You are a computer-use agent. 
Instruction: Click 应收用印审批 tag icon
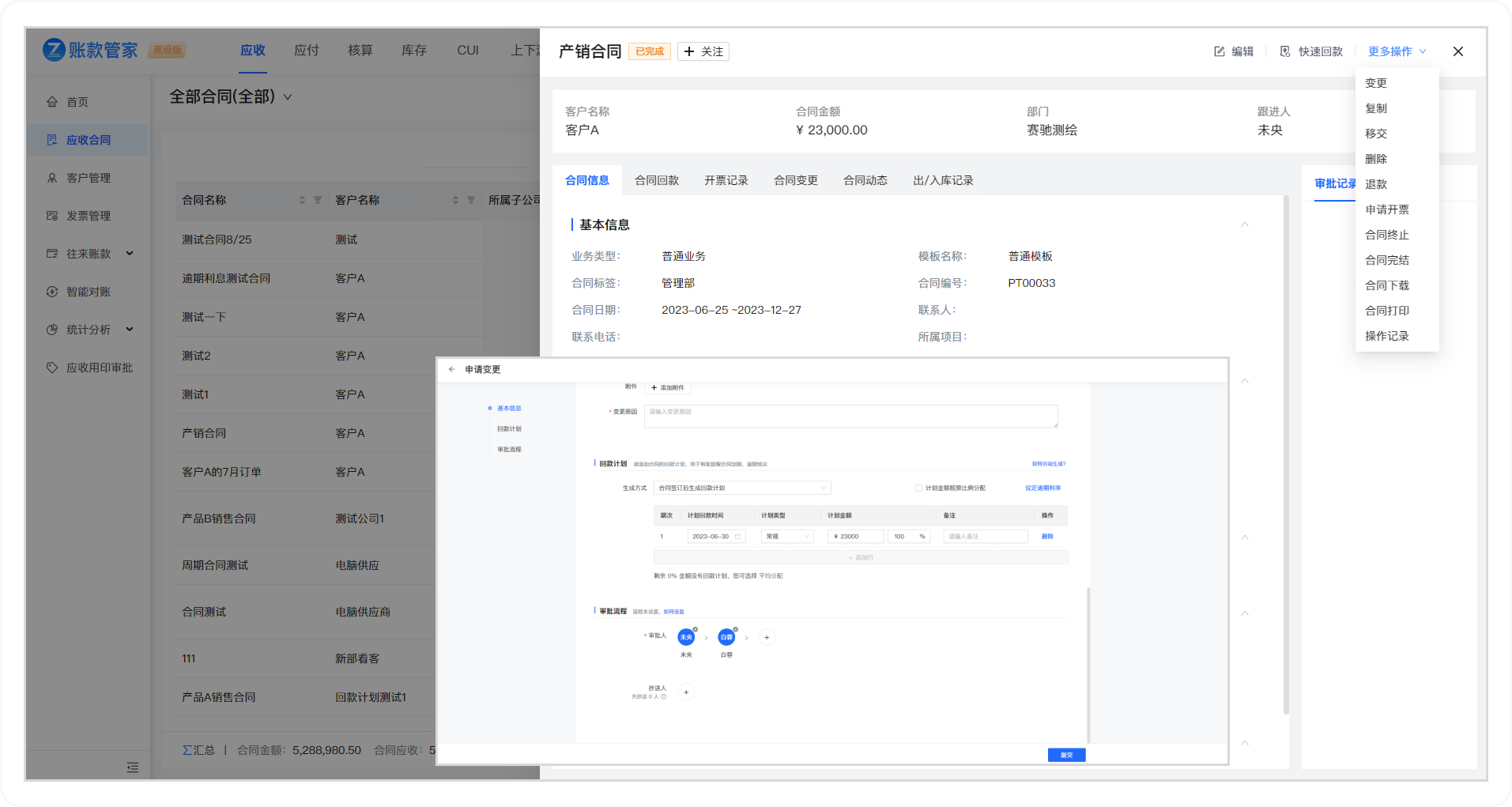[52, 368]
